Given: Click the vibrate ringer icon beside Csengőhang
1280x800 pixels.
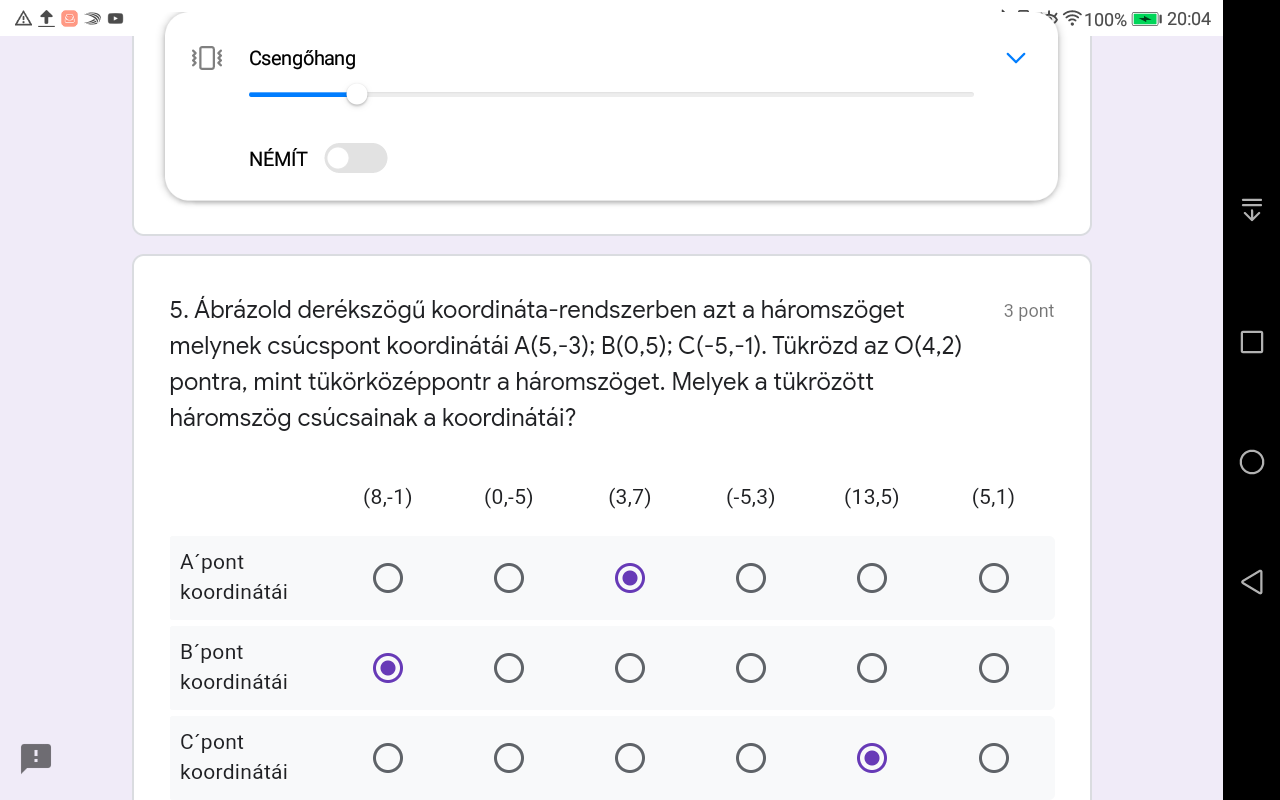Looking at the screenshot, I should pos(206,58).
